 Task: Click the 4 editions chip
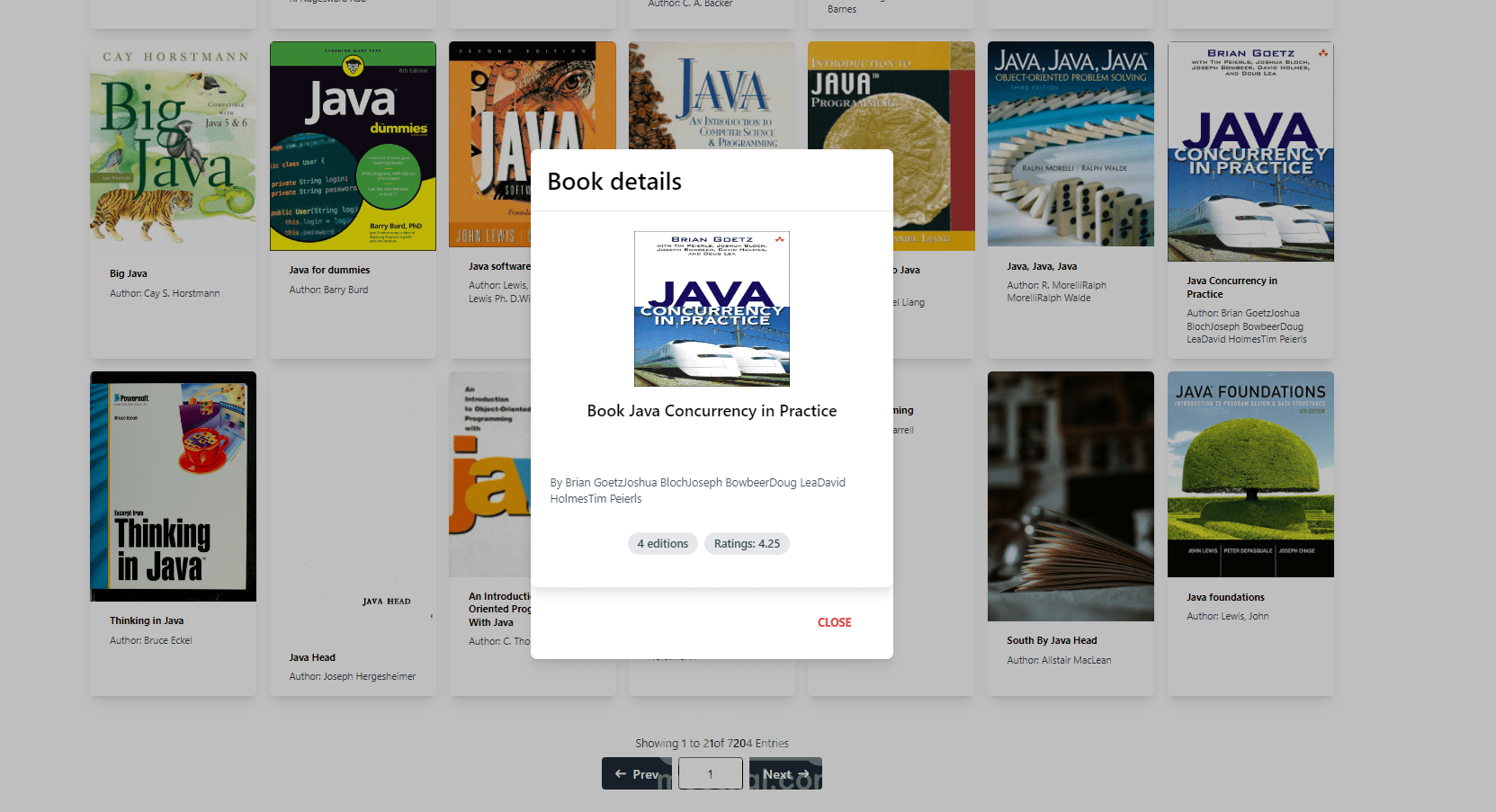[x=663, y=544]
